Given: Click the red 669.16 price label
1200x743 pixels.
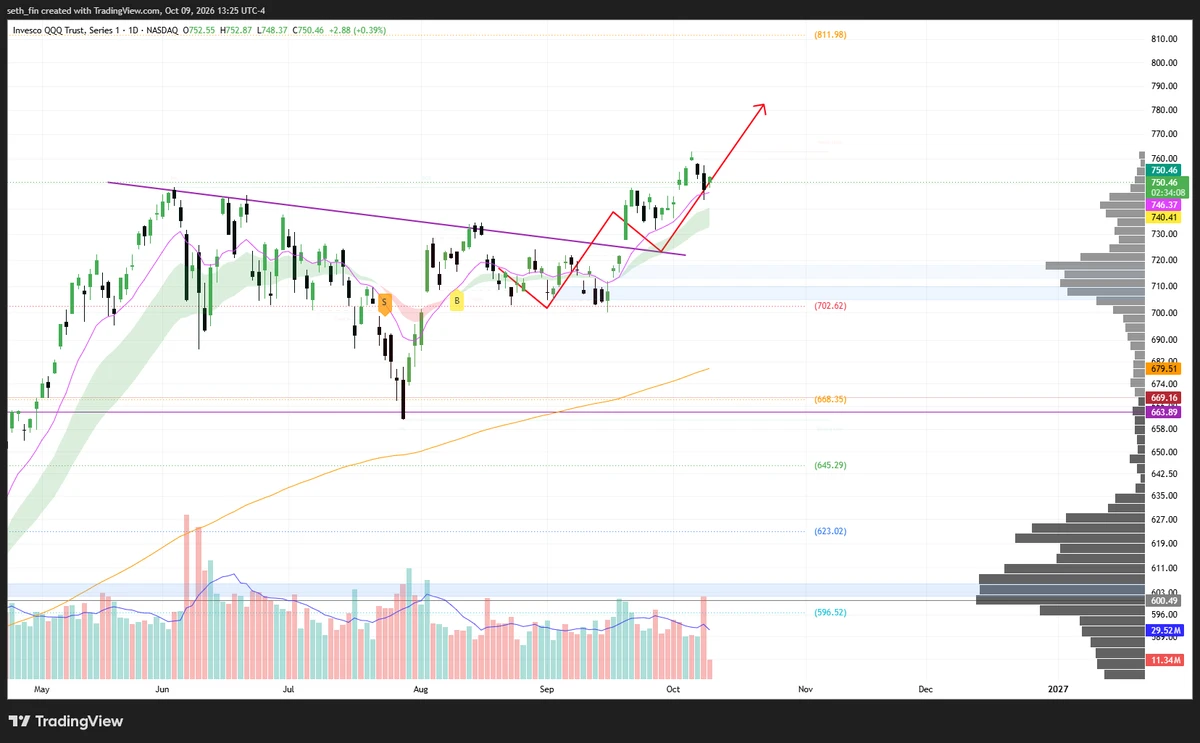Looking at the screenshot, I should [1165, 398].
